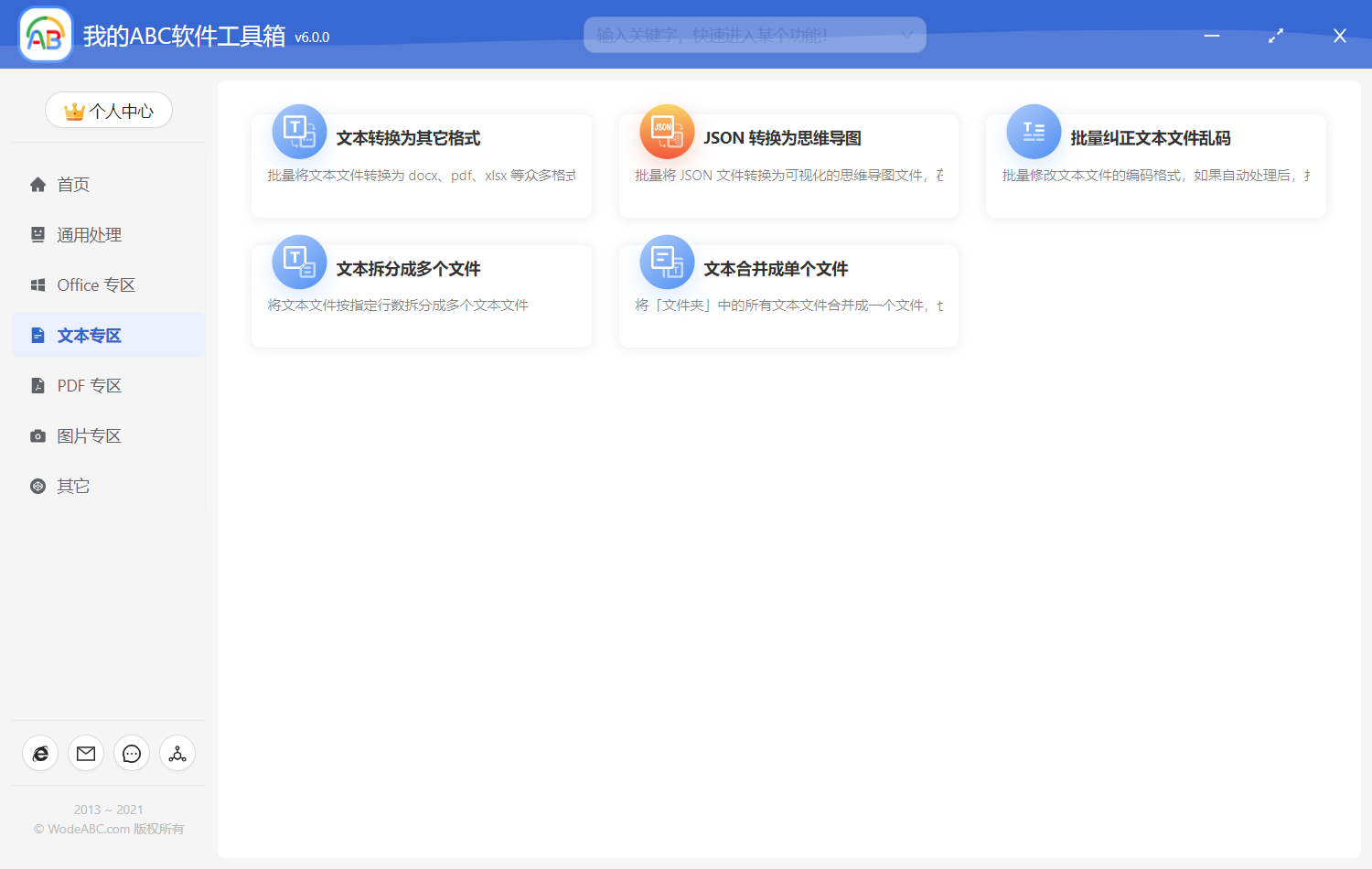Click the WodeABC.com copyright link
The height and width of the screenshot is (869, 1372).
(x=107, y=829)
